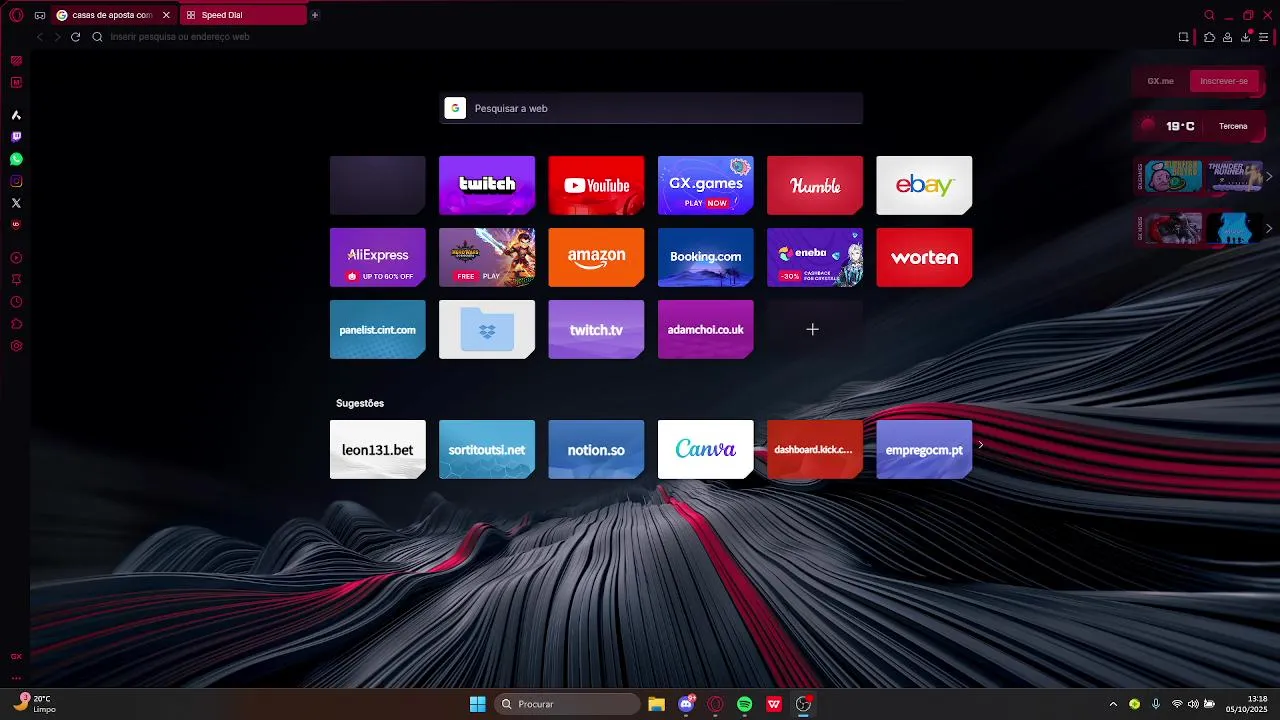The image size is (1280, 720).
Task: Open History from the sidebar clock icon
Action: 16,302
